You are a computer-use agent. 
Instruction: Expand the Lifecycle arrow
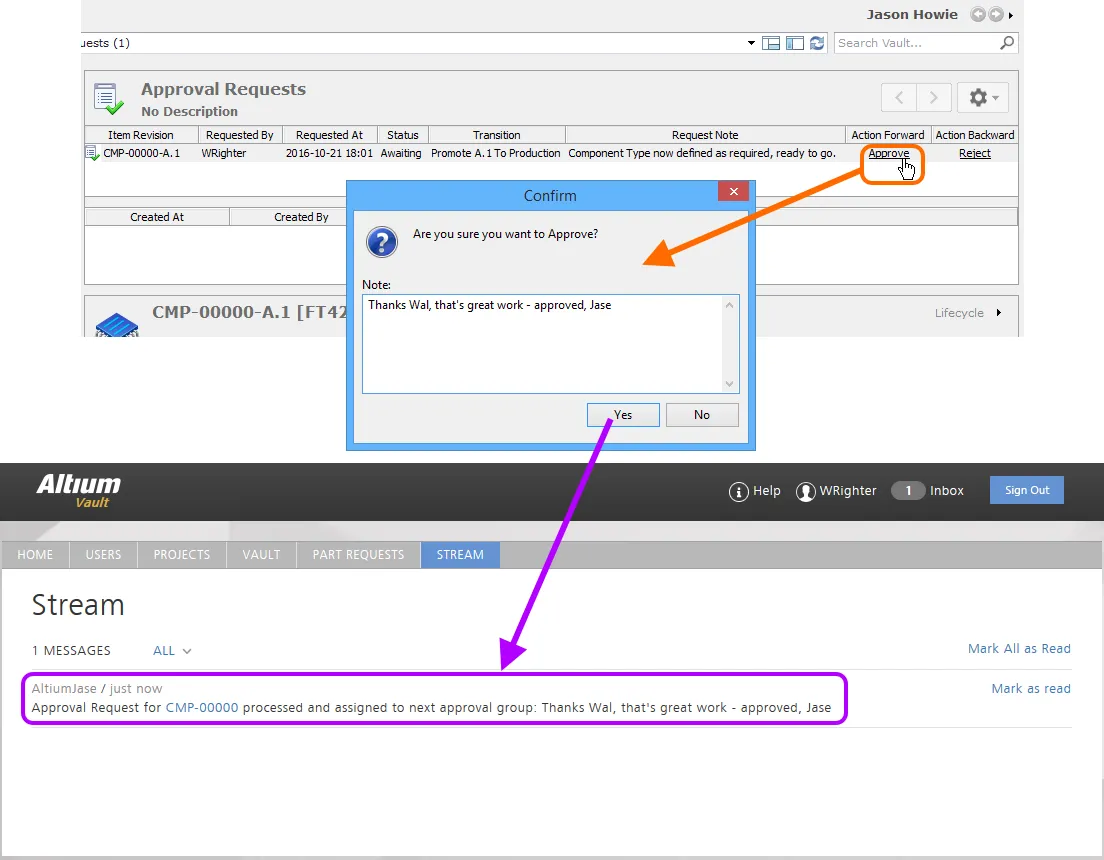(998, 313)
